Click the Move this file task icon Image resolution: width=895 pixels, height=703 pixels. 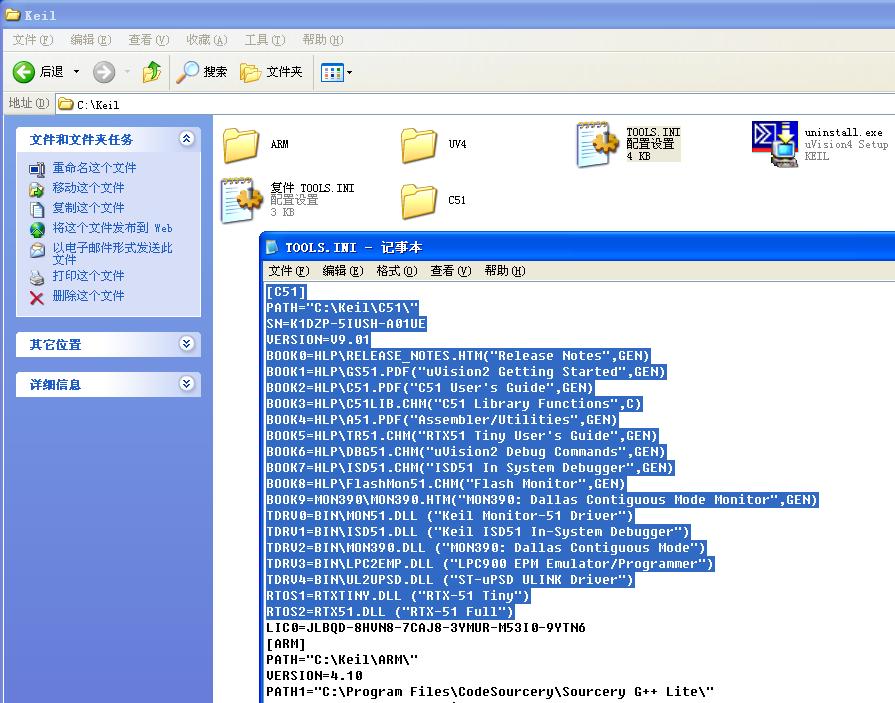click(37, 189)
